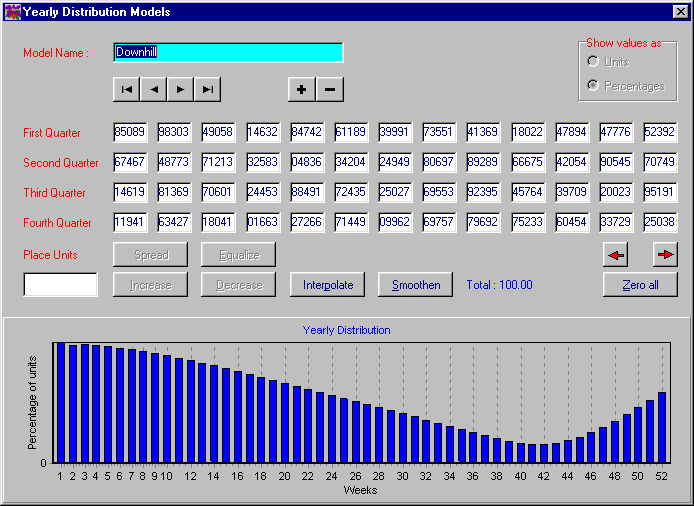Select Fourth Quarter cell 09962
Image resolution: width=694 pixels, height=506 pixels.
pos(395,222)
